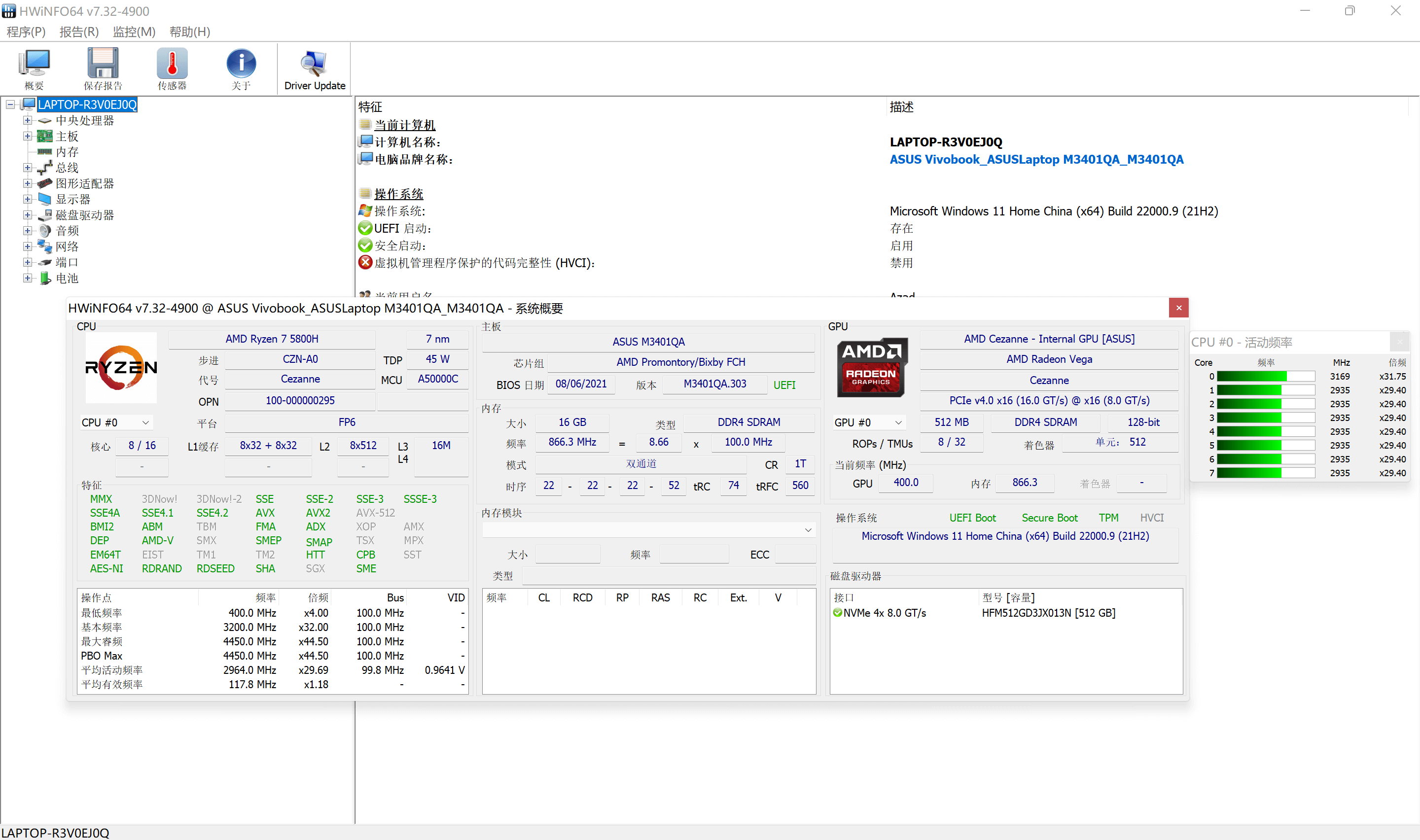Screen dimensions: 1420x840
Task: Click the AMD Ryzen 7 5800H name field
Action: [x=272, y=339]
